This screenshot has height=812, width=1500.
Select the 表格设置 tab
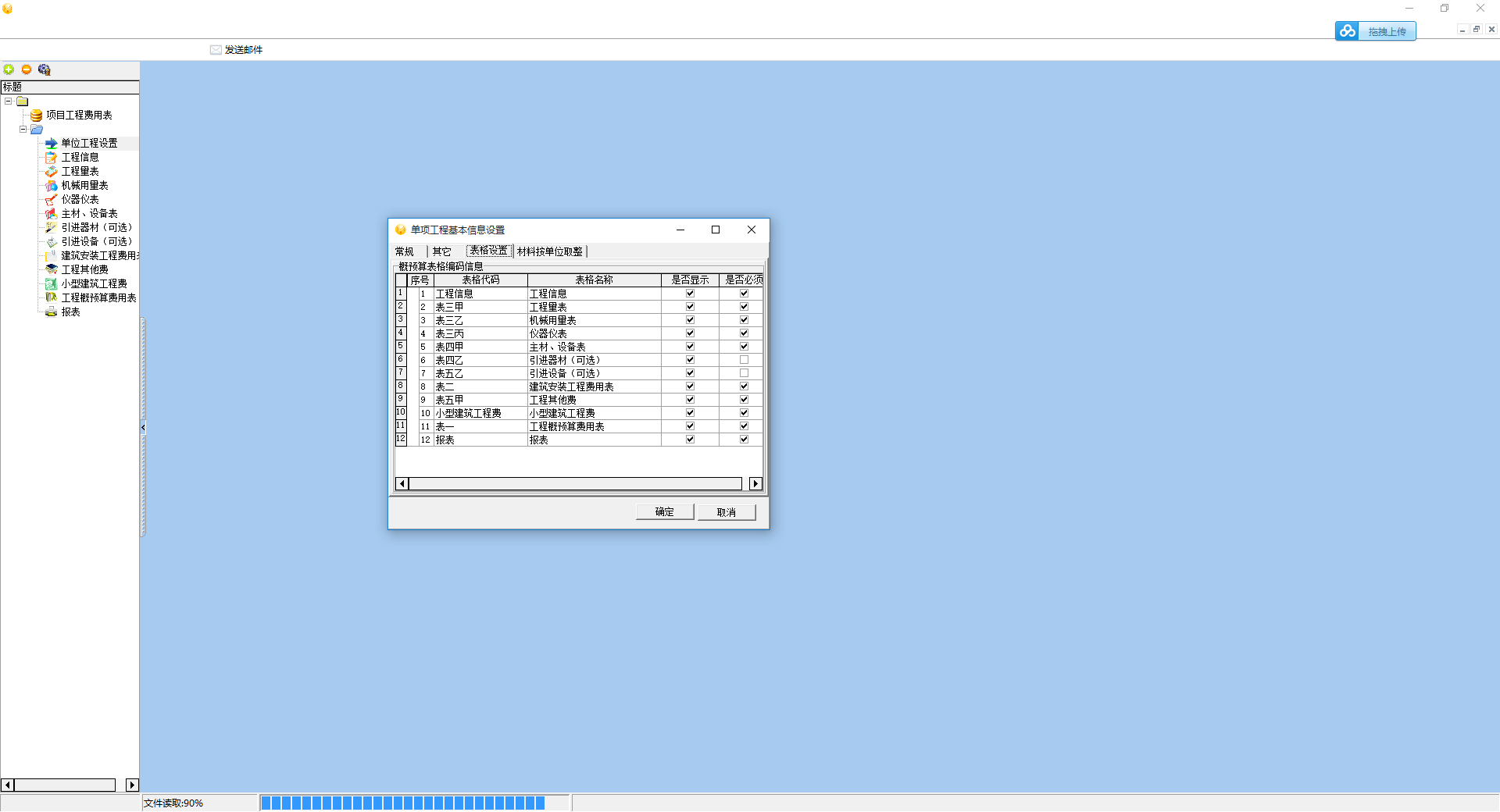tap(489, 251)
